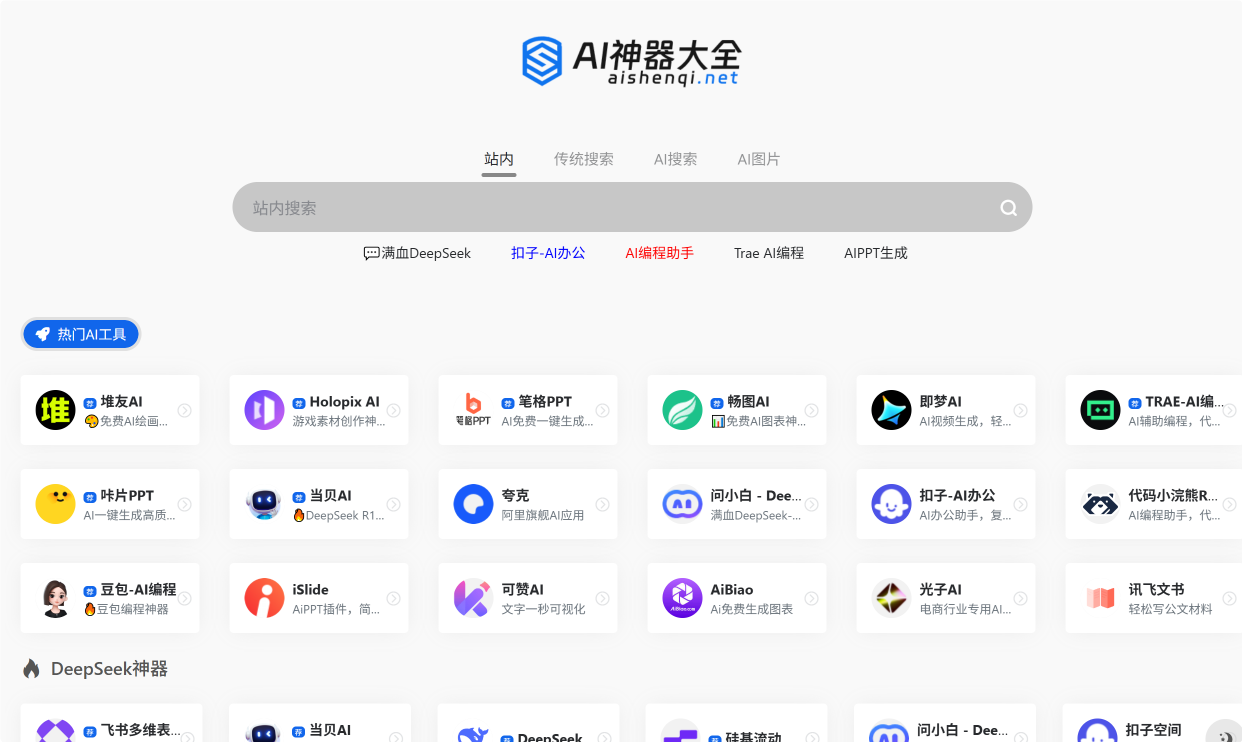Open the 可赞AI icon
Screen dimensions: 1242x742
(474, 598)
